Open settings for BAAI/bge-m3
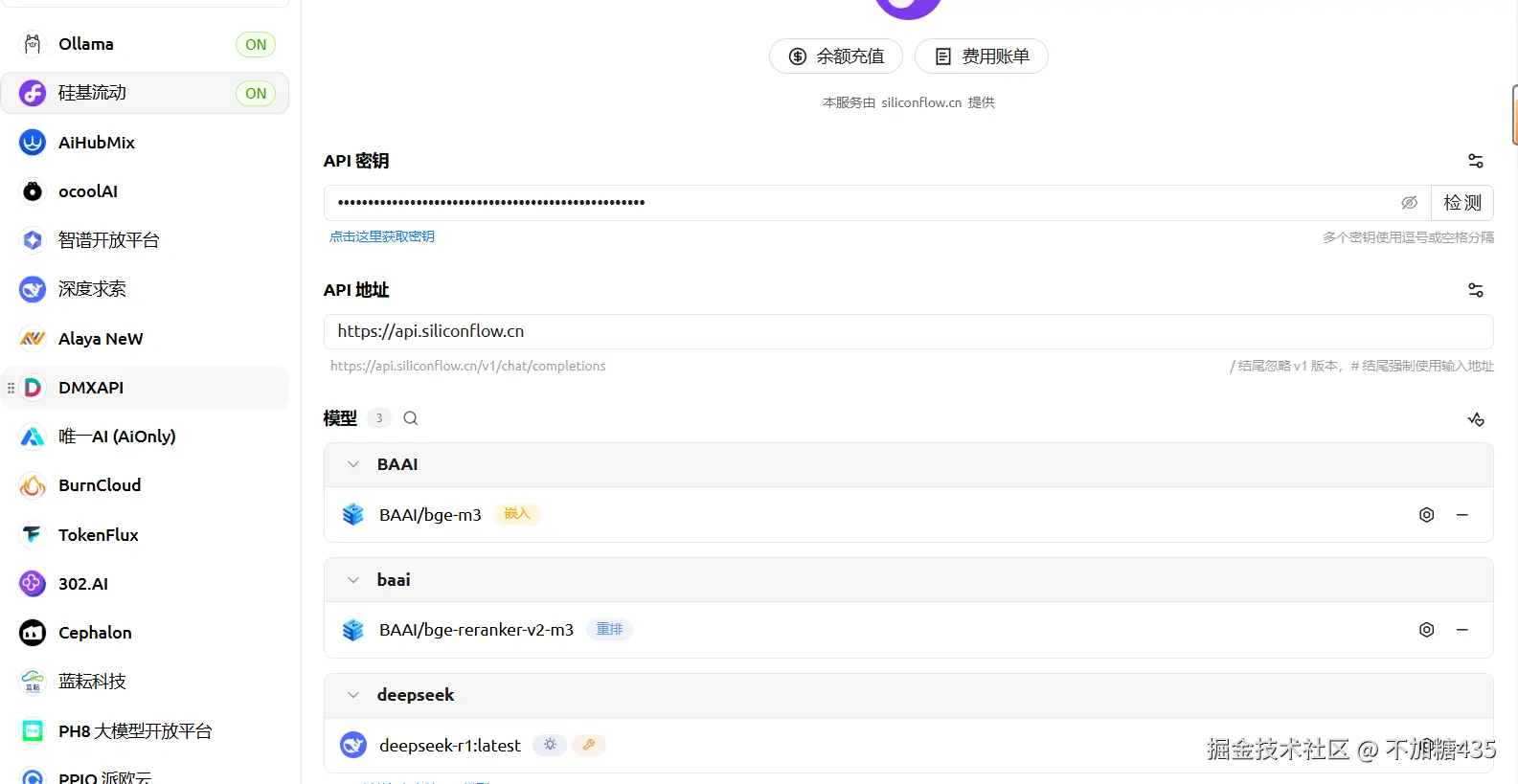1518x784 pixels. point(1426,515)
